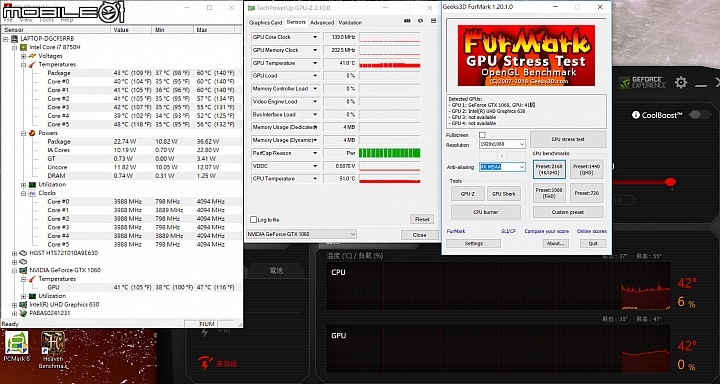Click the green PerfCap Reason graph

click(389, 153)
